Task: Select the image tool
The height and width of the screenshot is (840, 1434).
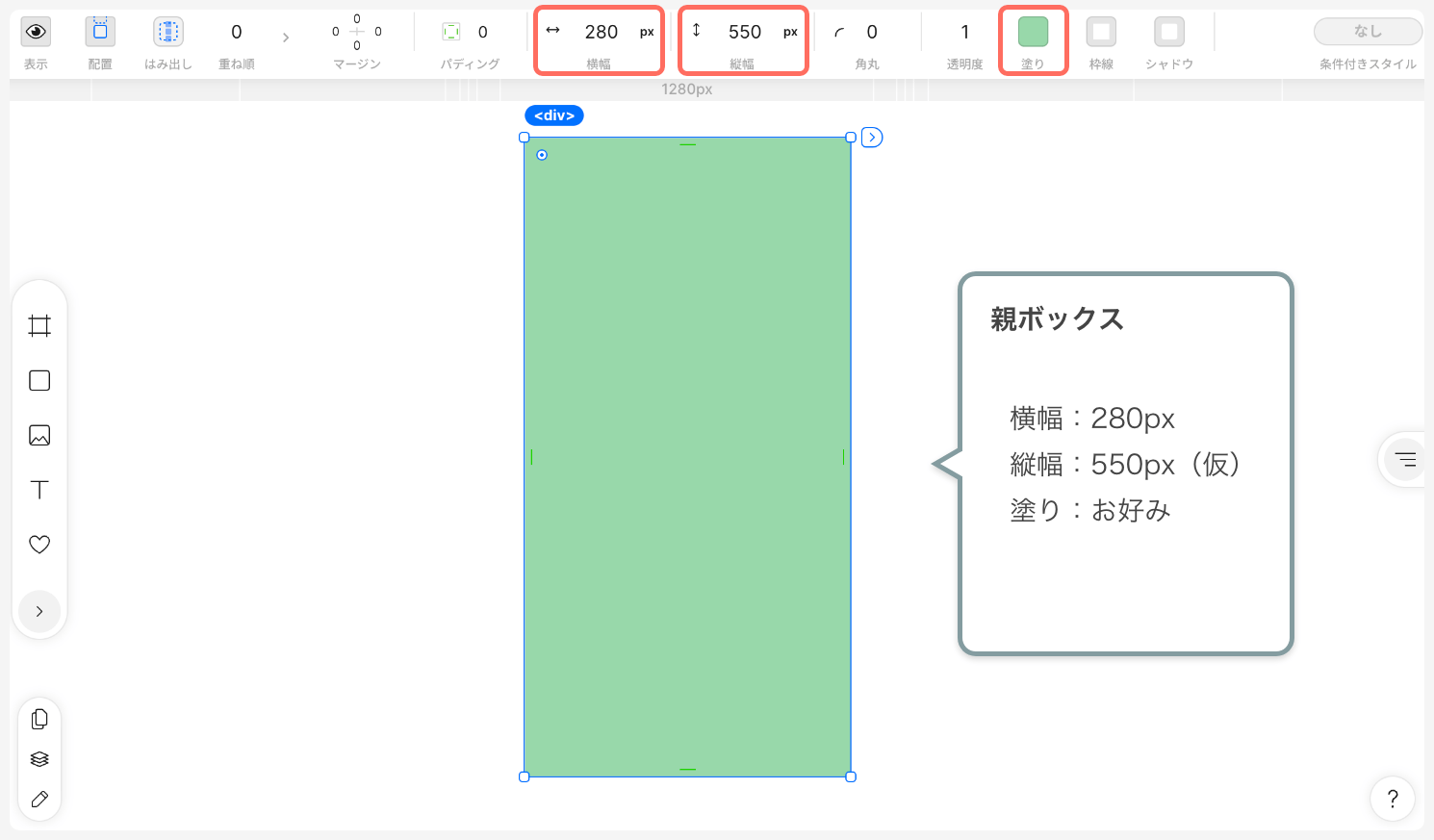Action: coord(39,435)
